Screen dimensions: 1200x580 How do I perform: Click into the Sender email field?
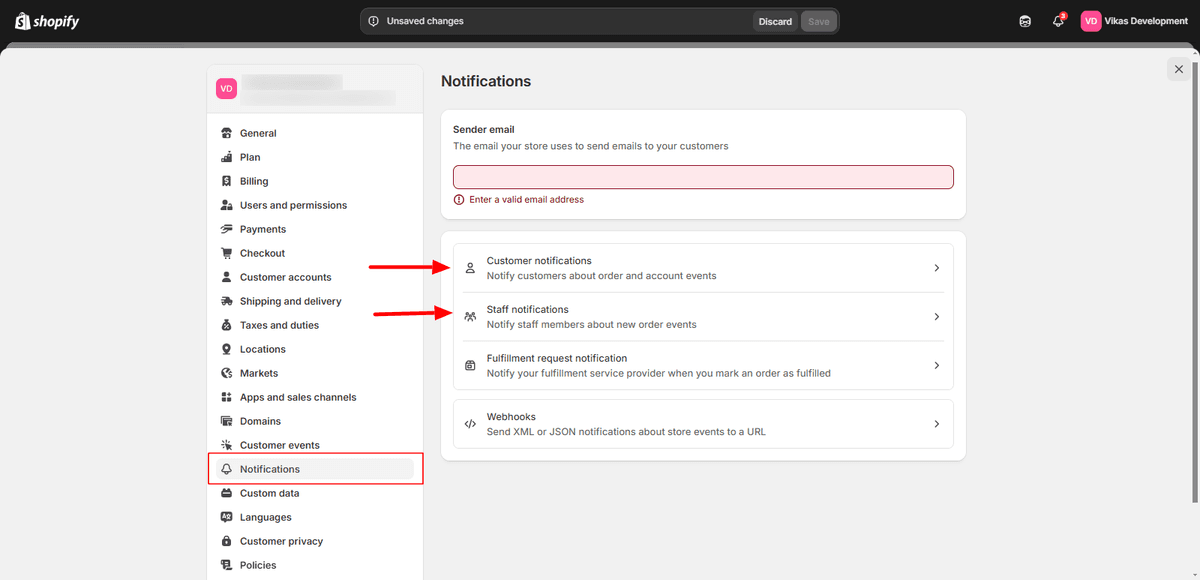703,177
